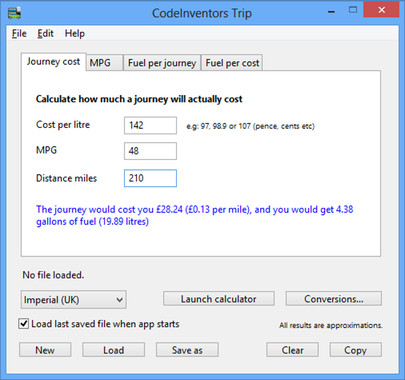Select the Journey cost tab
This screenshot has width=405, height=380.
click(x=53, y=62)
